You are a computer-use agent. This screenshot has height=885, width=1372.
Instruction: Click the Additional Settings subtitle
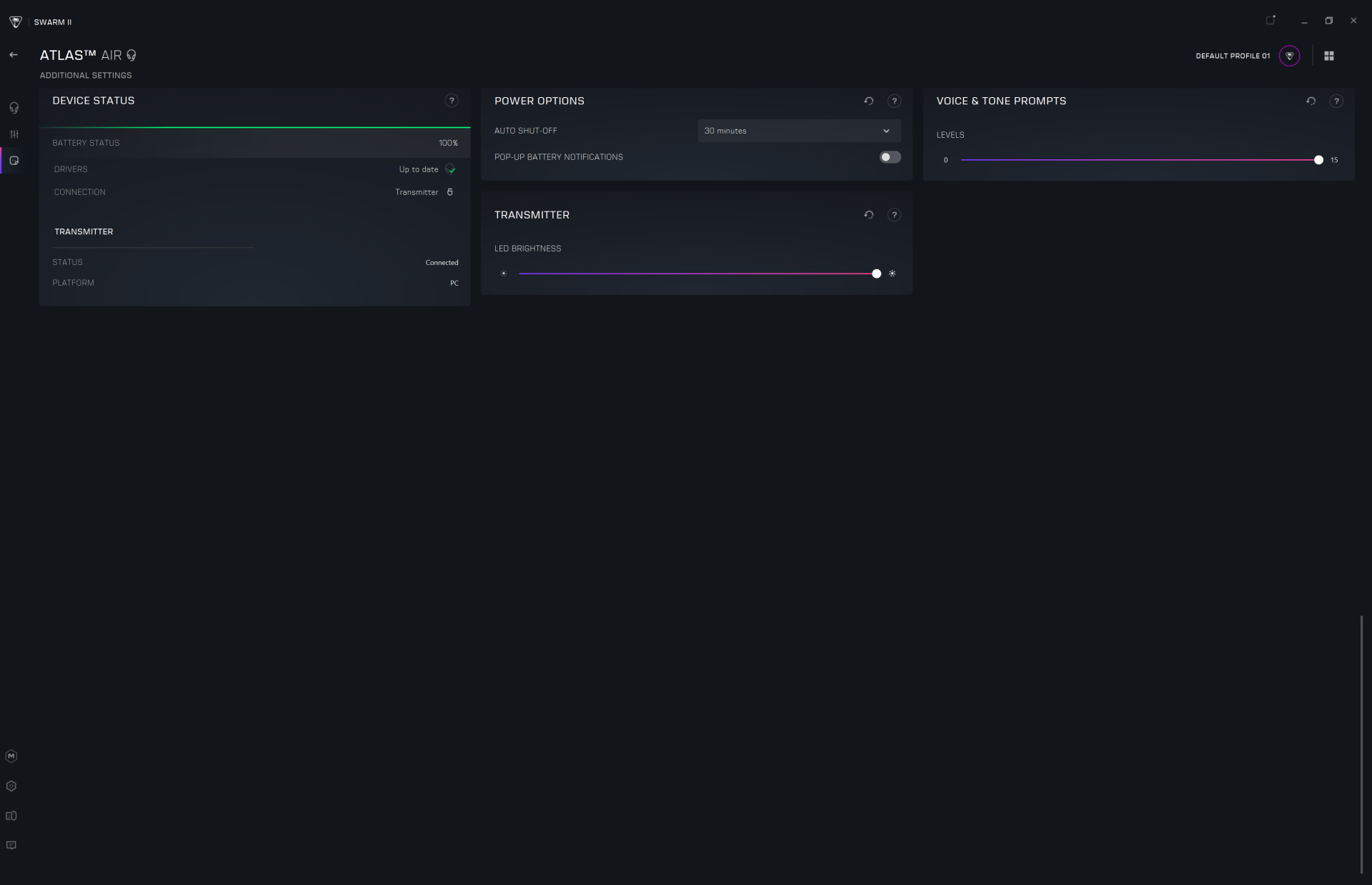tap(86, 75)
